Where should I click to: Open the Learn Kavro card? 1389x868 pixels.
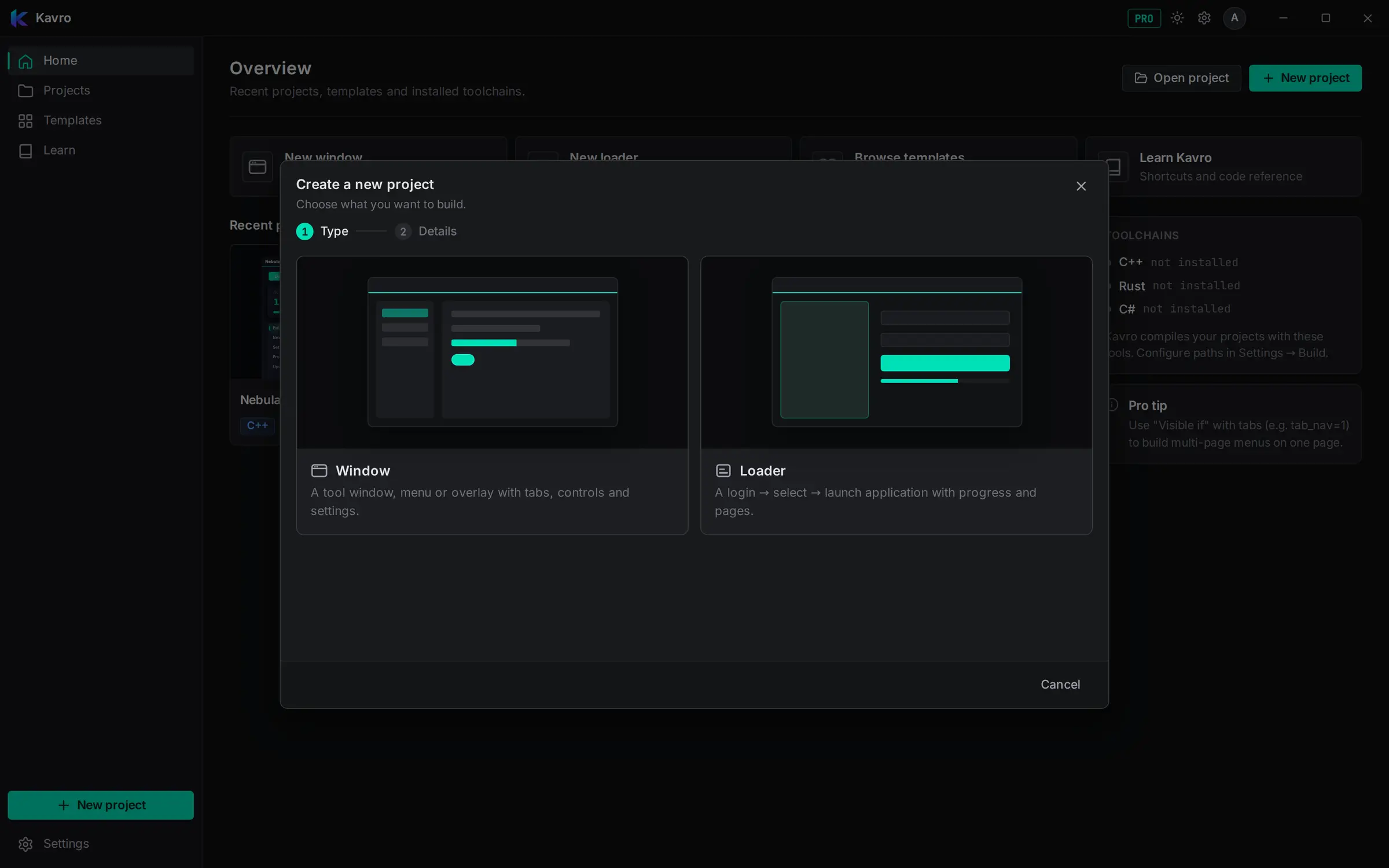tap(1235, 167)
